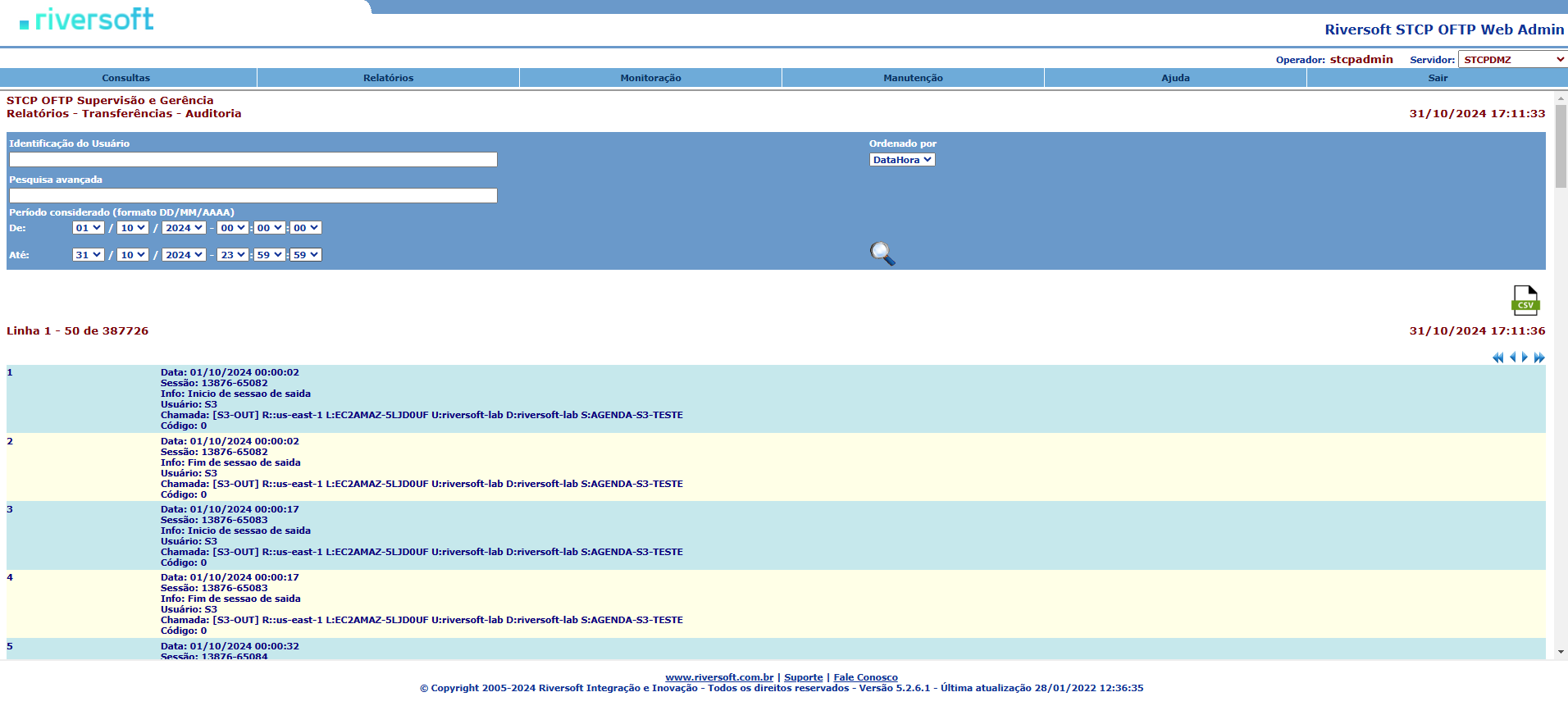Open the De seconds dropdown
This screenshot has height=715, width=1568.
click(x=306, y=228)
